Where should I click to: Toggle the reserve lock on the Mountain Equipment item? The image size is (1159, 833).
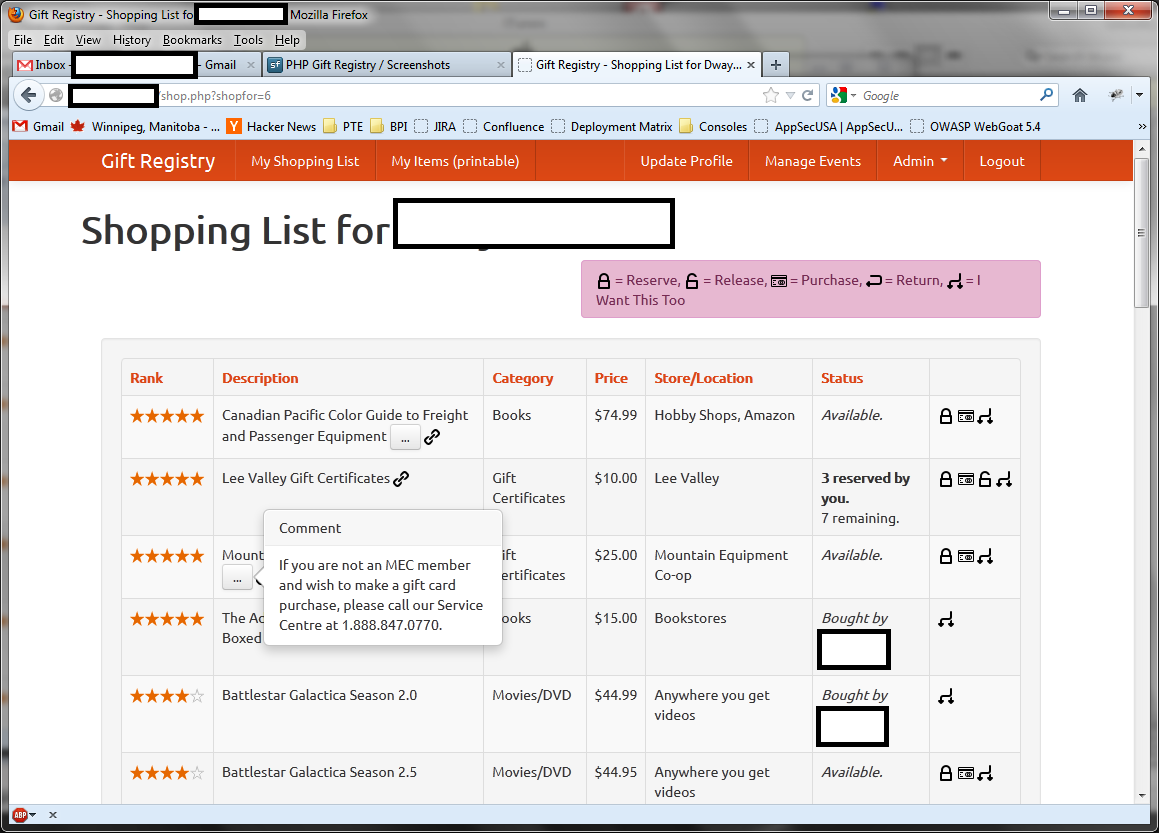coord(946,556)
